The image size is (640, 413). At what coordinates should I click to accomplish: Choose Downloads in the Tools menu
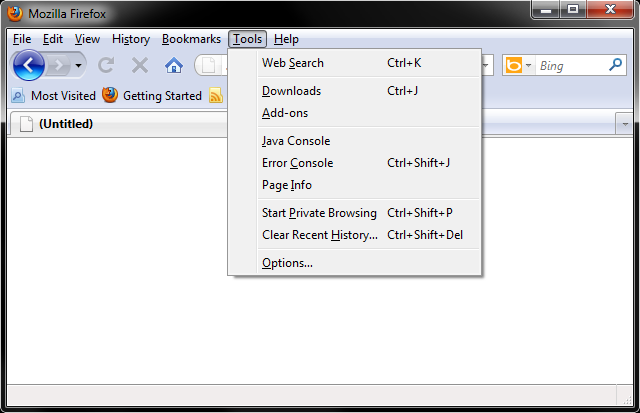[354, 91]
